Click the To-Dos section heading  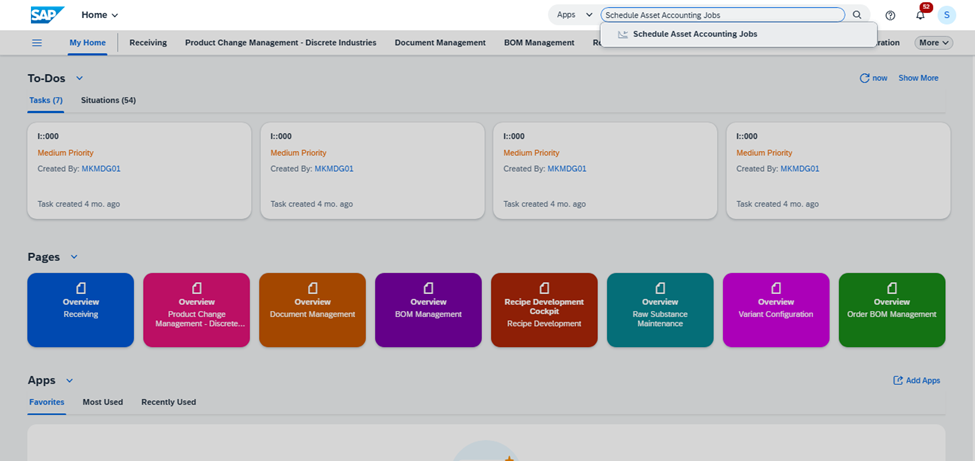(x=47, y=78)
